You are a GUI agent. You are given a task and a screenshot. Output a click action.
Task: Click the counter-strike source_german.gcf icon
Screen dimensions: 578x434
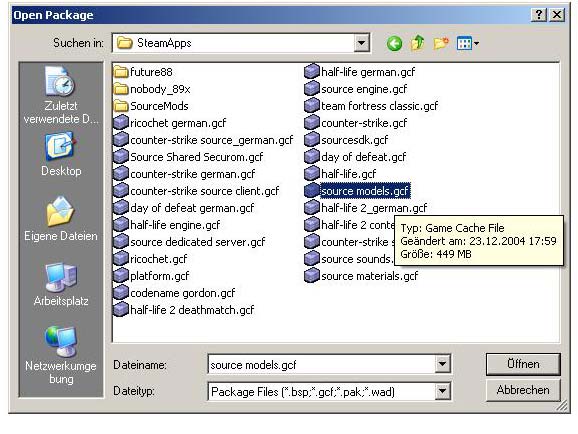click(x=121, y=140)
